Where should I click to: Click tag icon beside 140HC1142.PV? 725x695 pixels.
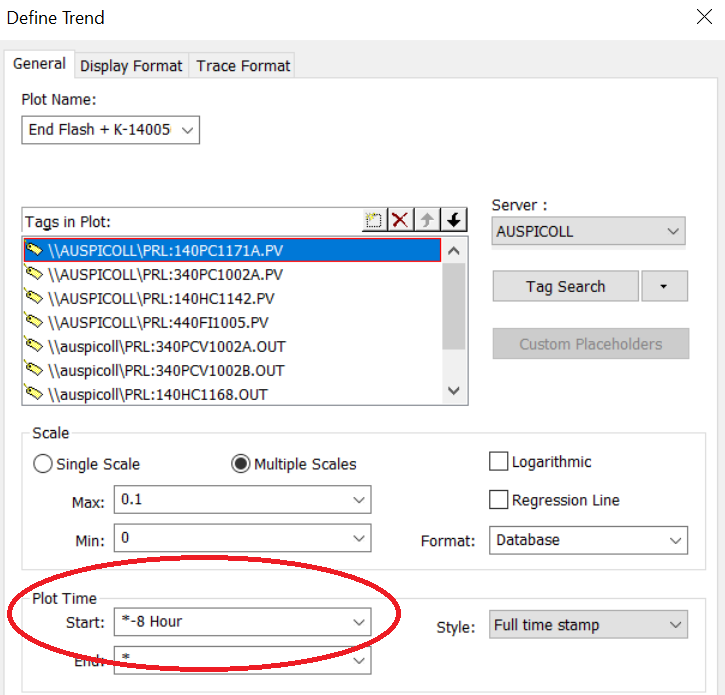34,298
